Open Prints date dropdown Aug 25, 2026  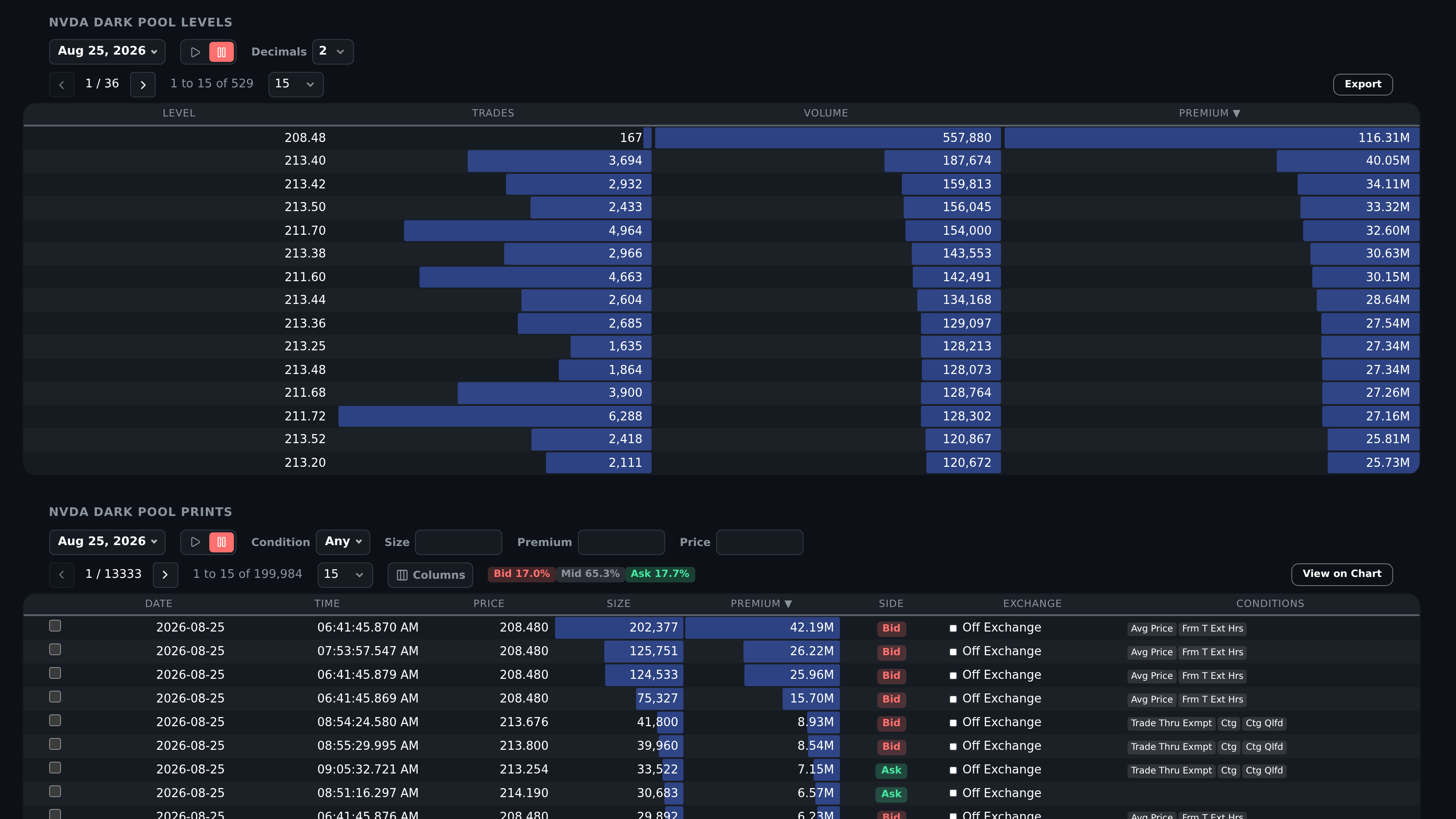coord(107,542)
